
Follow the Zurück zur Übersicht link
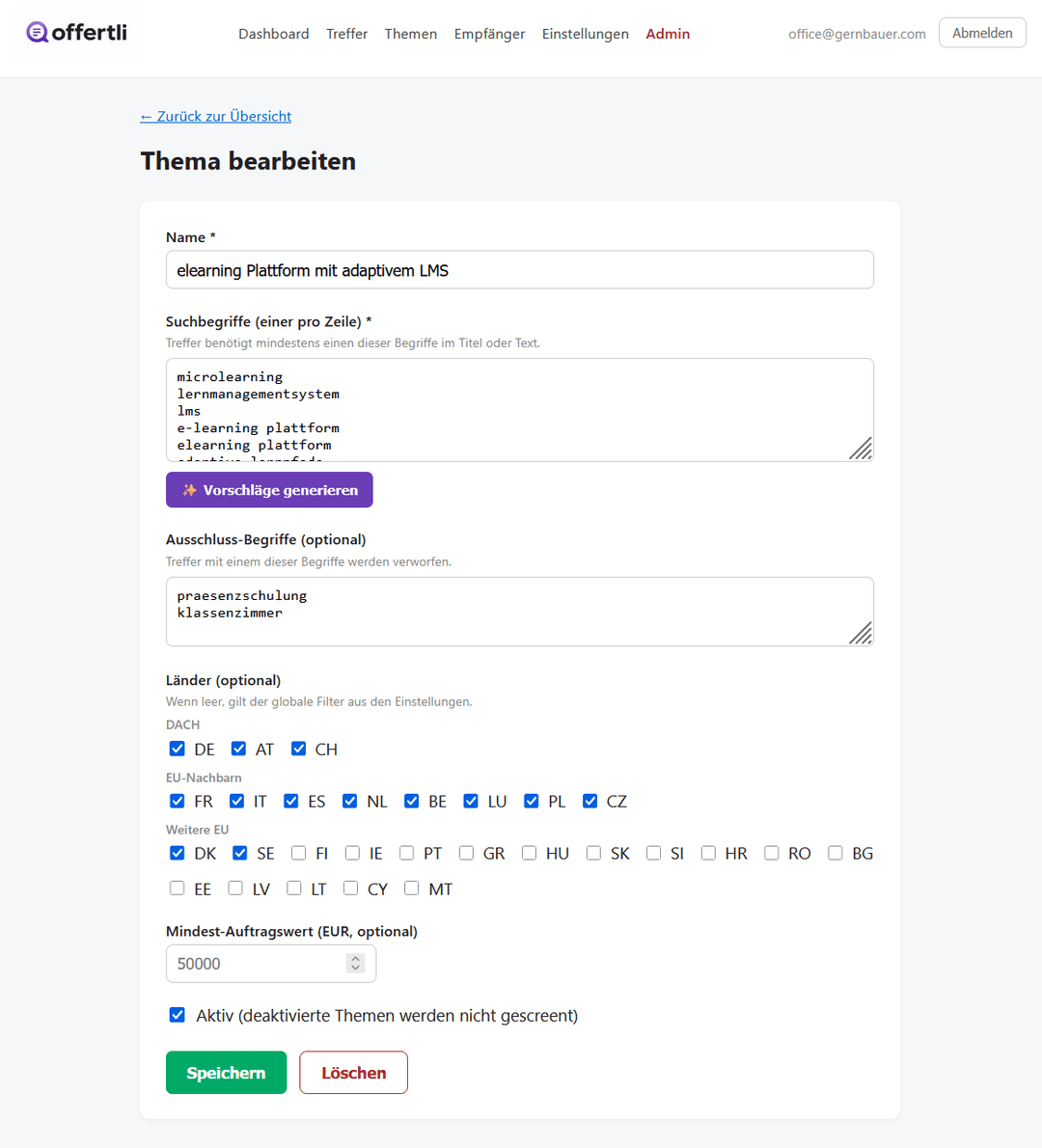pyautogui.click(x=216, y=117)
